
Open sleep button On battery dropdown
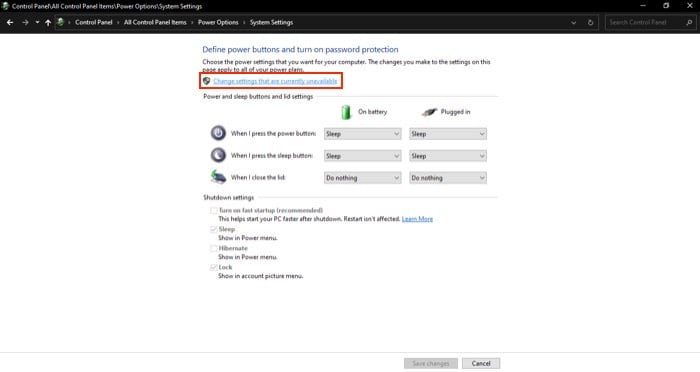click(x=362, y=156)
